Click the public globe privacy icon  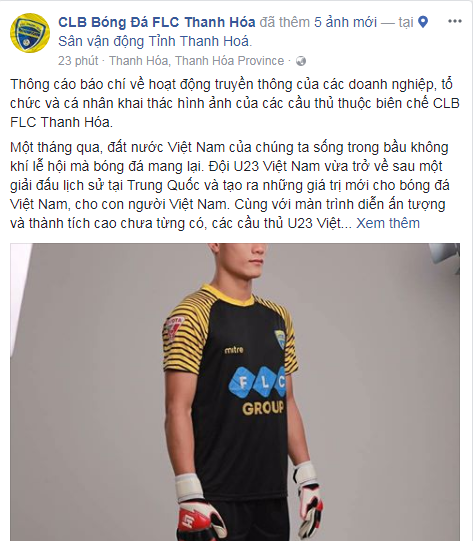(301, 61)
